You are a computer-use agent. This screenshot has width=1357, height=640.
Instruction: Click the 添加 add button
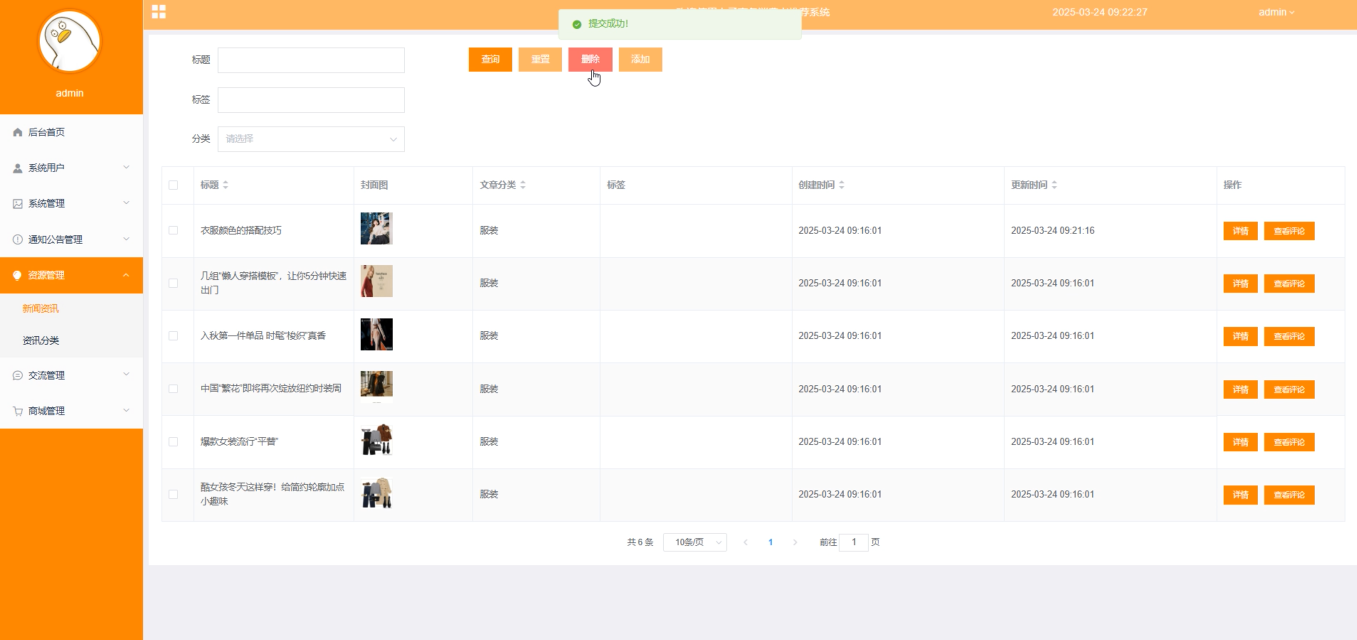(640, 59)
